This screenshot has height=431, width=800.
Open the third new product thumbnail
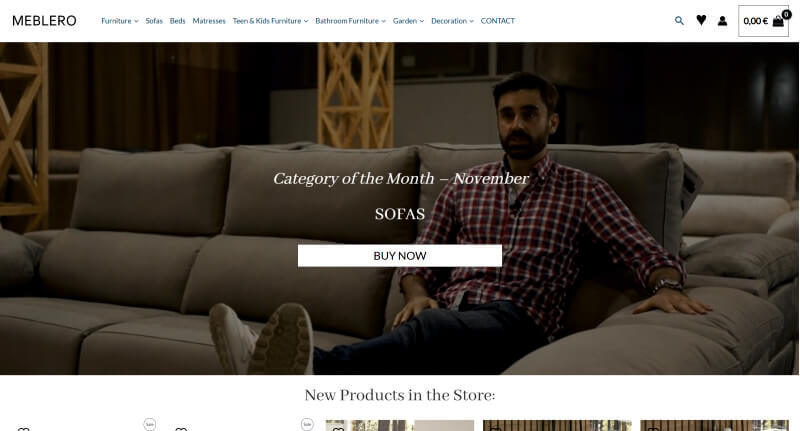tap(399, 425)
